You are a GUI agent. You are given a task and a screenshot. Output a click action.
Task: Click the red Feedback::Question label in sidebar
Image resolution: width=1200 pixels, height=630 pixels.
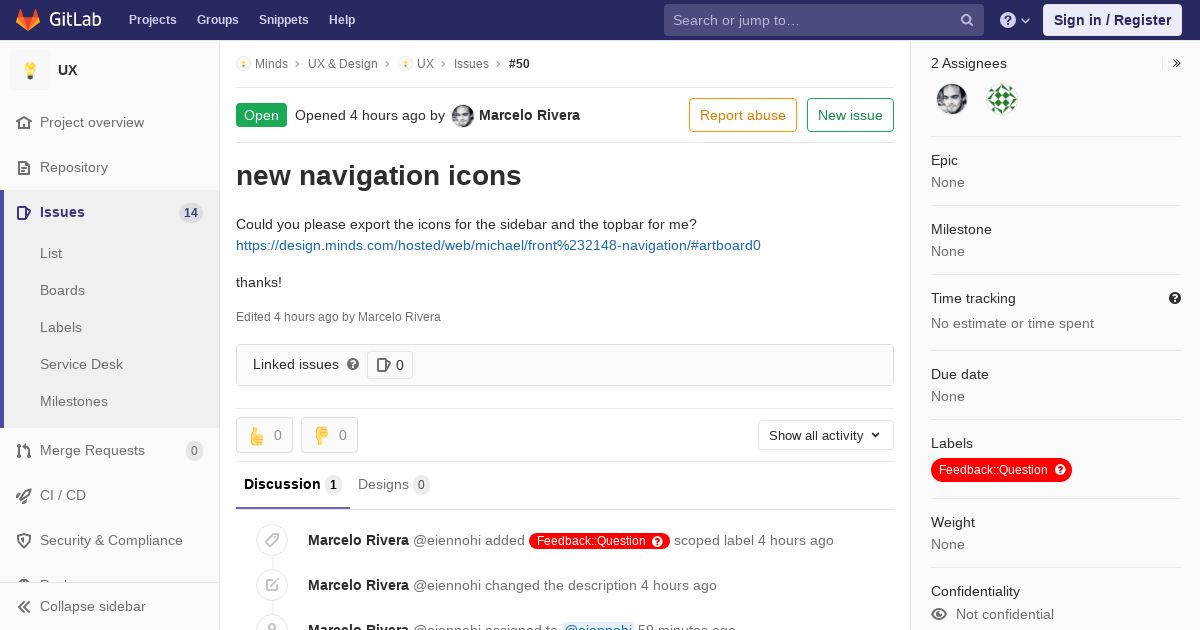click(1001, 470)
